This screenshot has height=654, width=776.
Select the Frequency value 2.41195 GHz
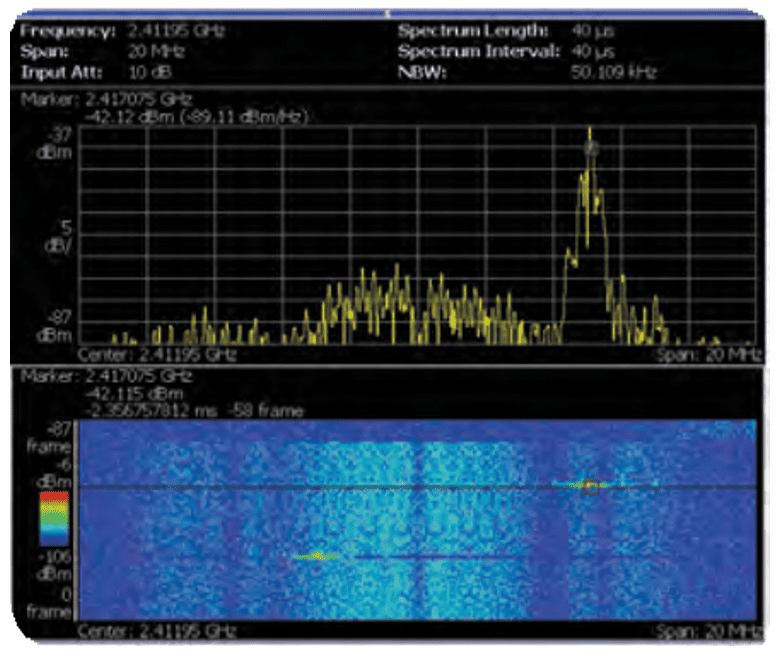[x=177, y=31]
